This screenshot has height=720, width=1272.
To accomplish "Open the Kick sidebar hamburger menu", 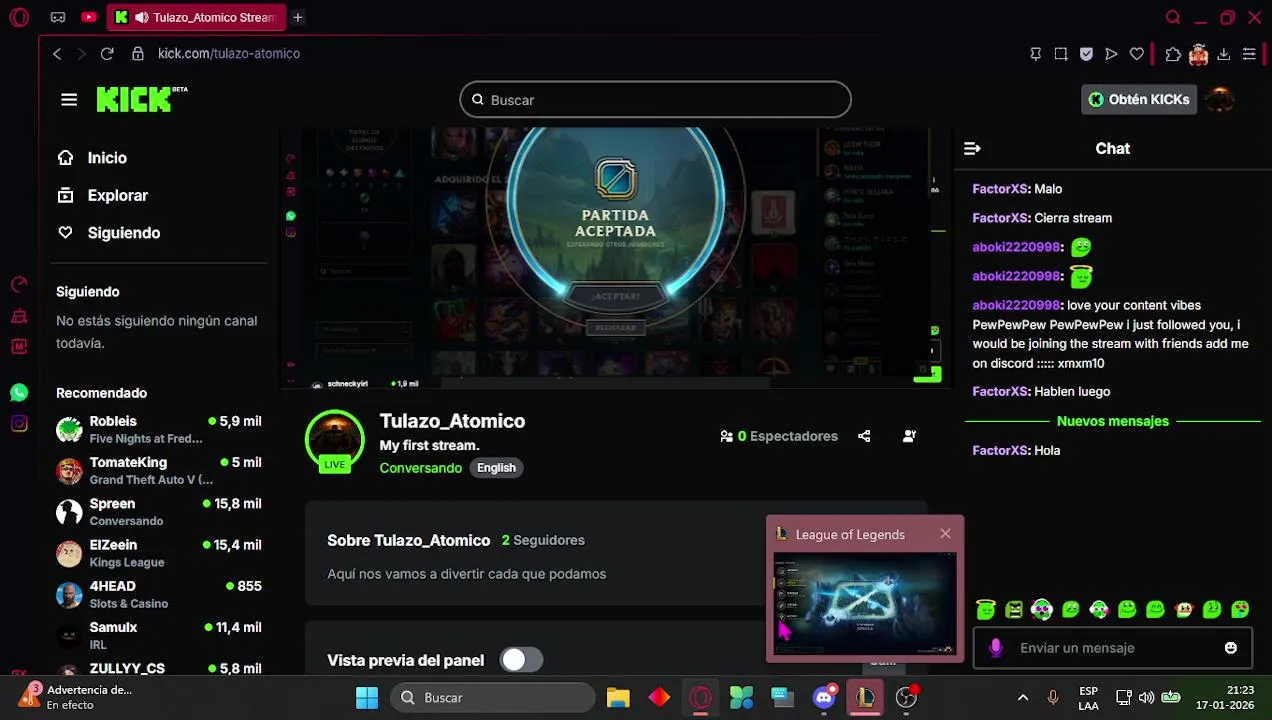I will [x=69, y=100].
